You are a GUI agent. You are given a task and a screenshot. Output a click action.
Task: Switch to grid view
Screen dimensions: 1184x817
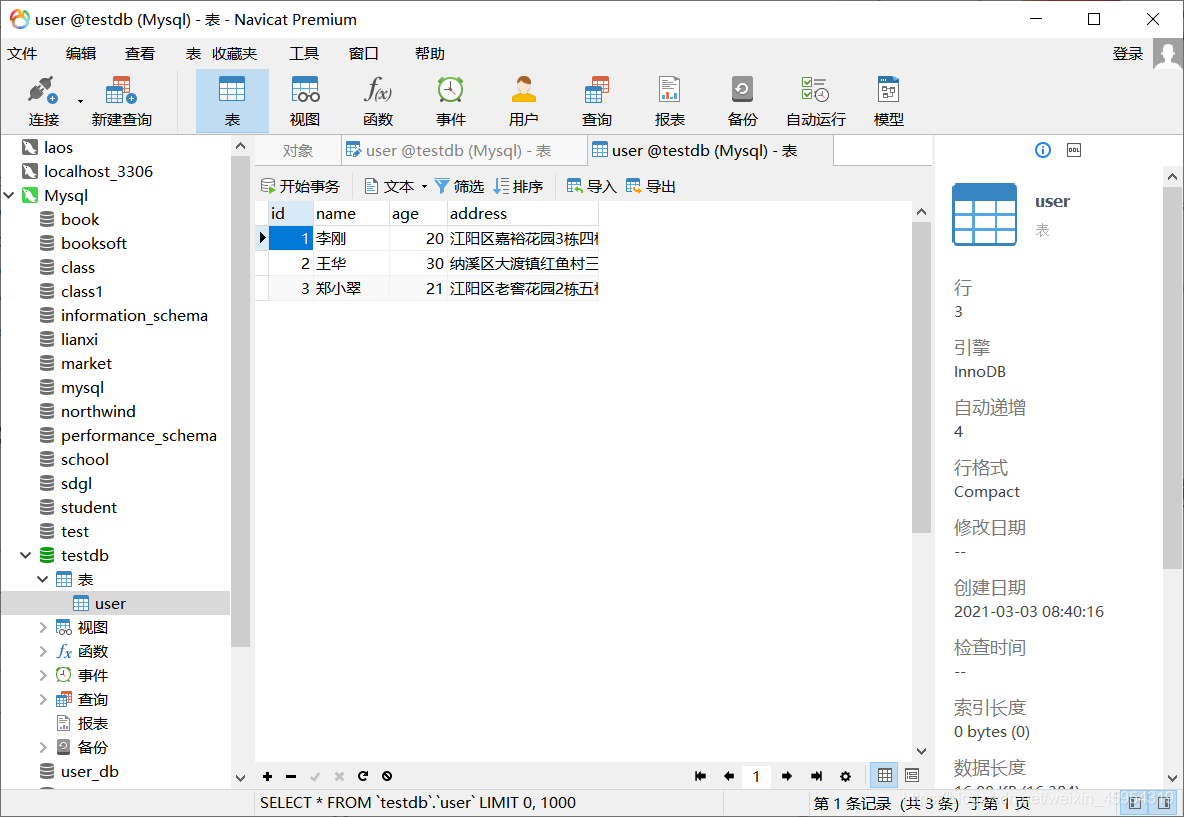(x=885, y=775)
